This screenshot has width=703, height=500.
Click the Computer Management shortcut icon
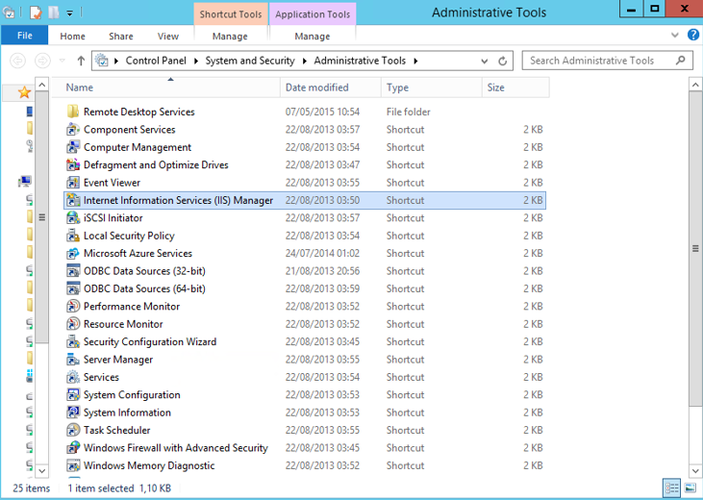pos(73,147)
